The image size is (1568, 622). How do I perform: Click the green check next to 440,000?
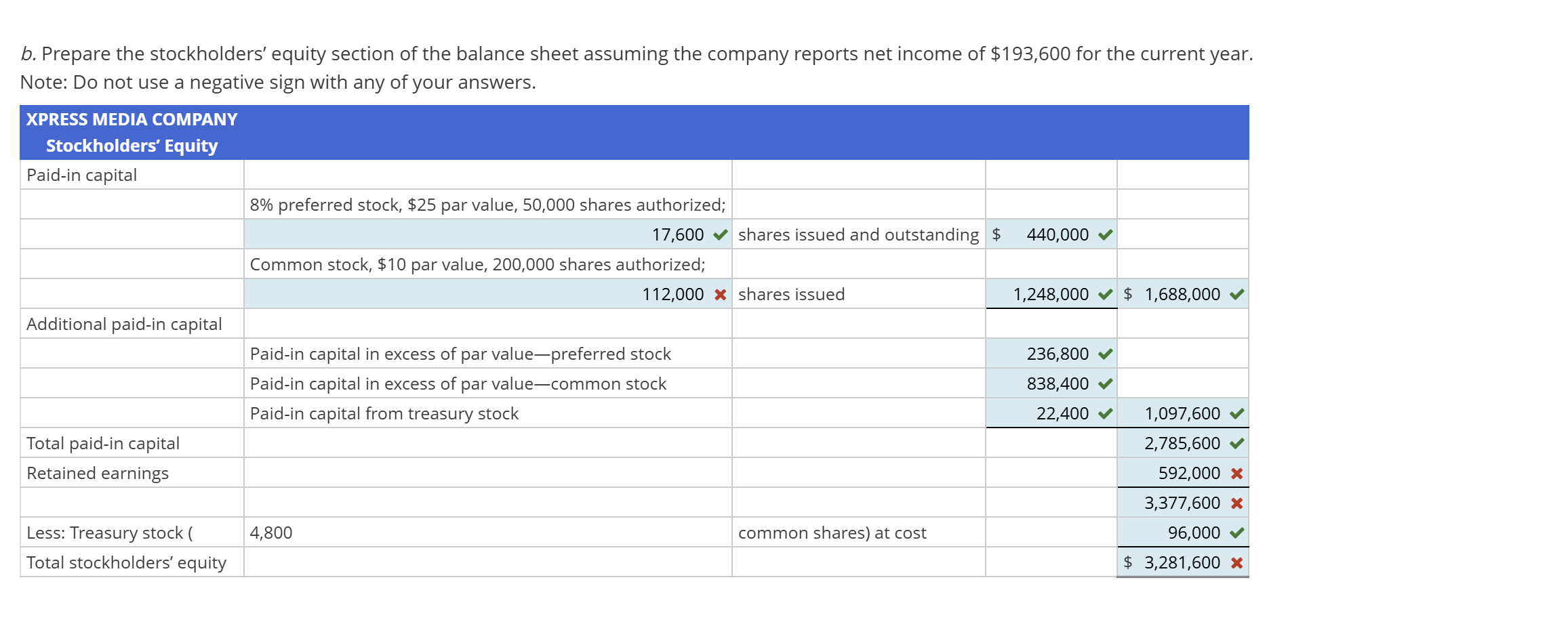pos(1106,235)
